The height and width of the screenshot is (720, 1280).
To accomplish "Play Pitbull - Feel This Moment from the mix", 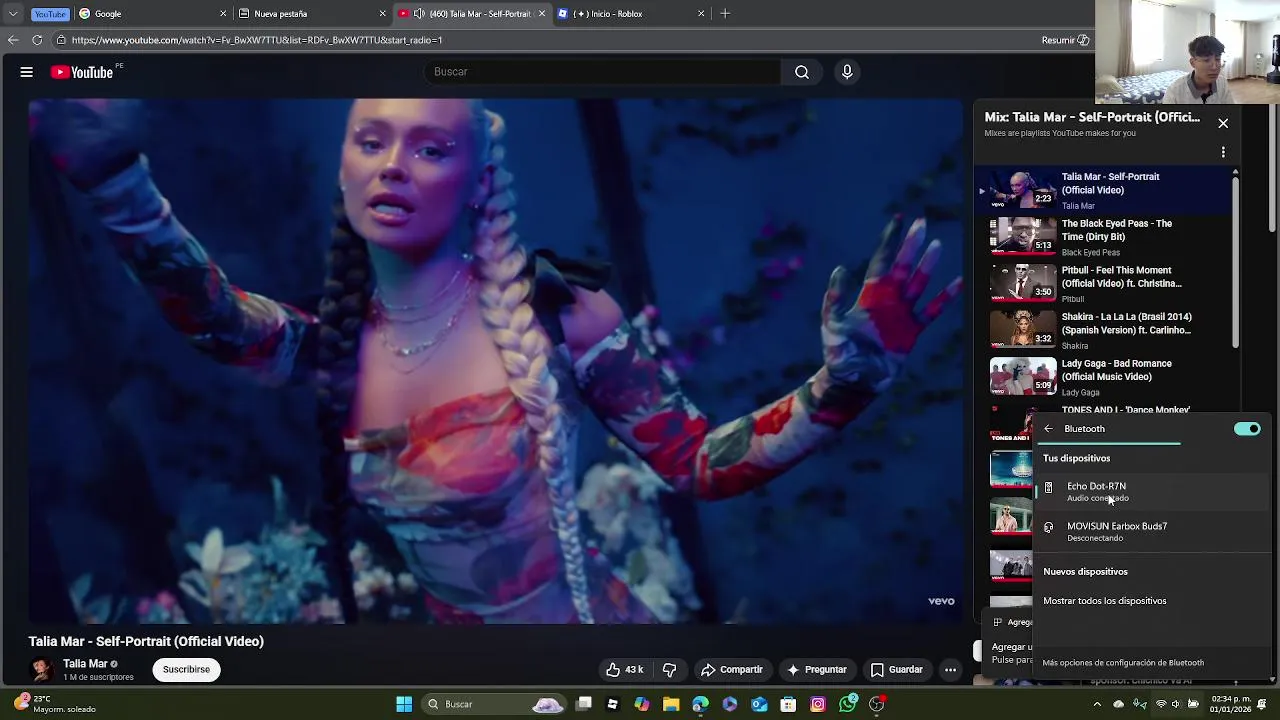I will point(1105,284).
